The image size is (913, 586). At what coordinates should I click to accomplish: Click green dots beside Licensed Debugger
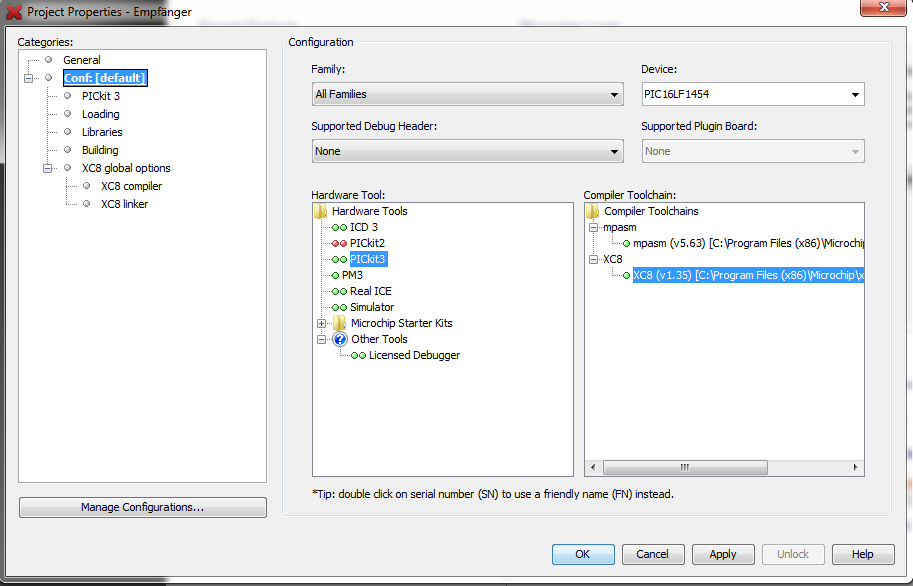click(359, 356)
